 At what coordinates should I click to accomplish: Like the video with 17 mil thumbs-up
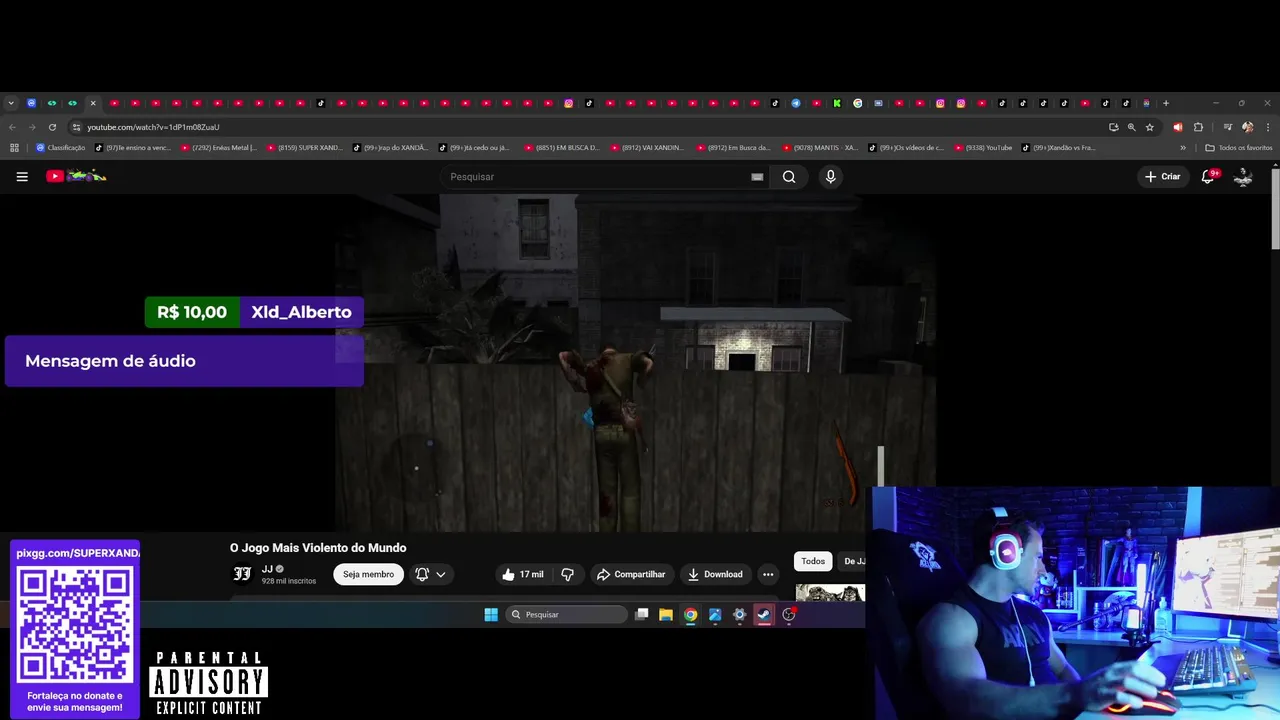(523, 574)
